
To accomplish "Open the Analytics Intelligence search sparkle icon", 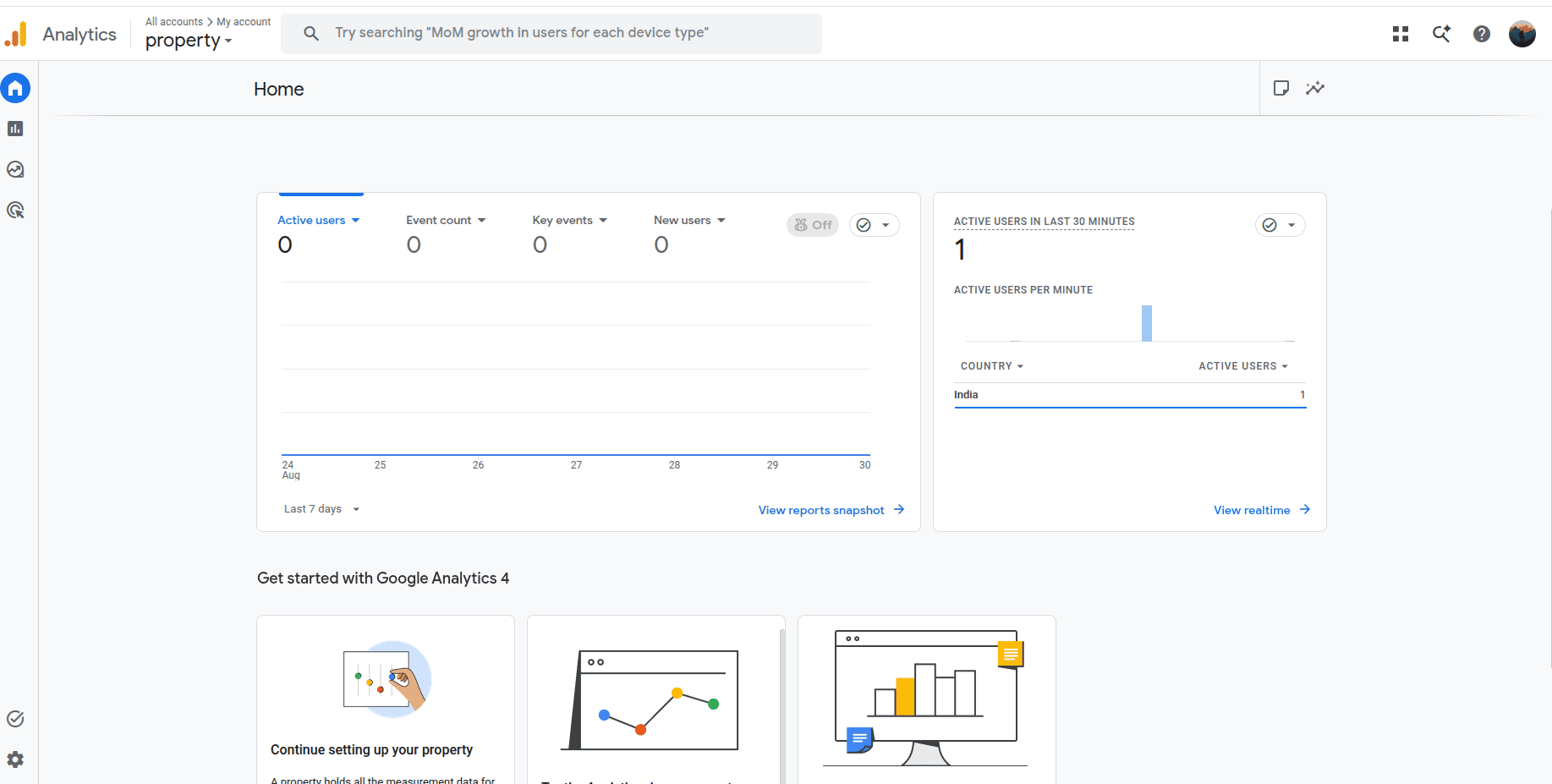I will coord(1441,34).
